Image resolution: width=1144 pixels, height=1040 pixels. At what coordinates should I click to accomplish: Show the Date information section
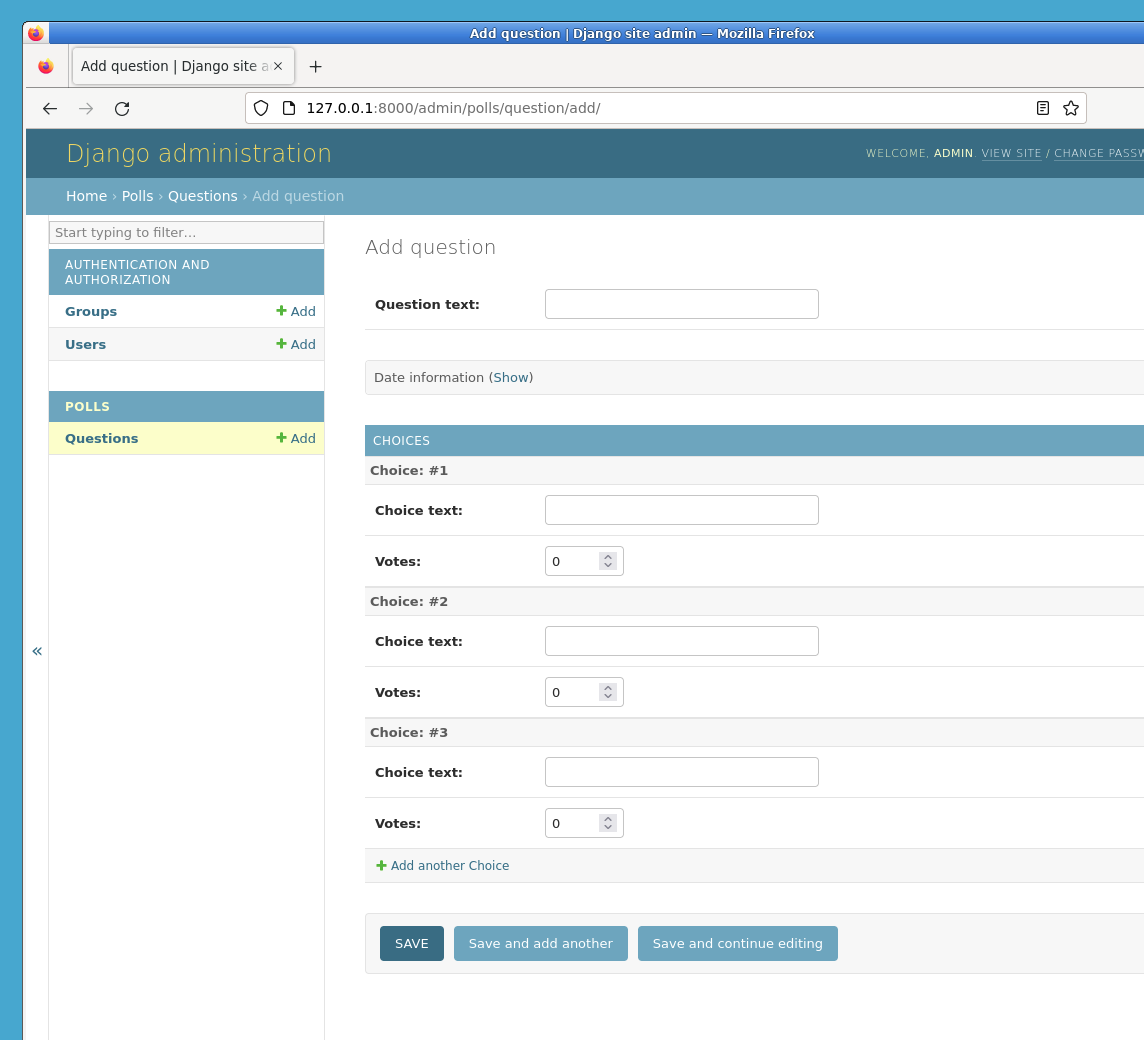(511, 378)
